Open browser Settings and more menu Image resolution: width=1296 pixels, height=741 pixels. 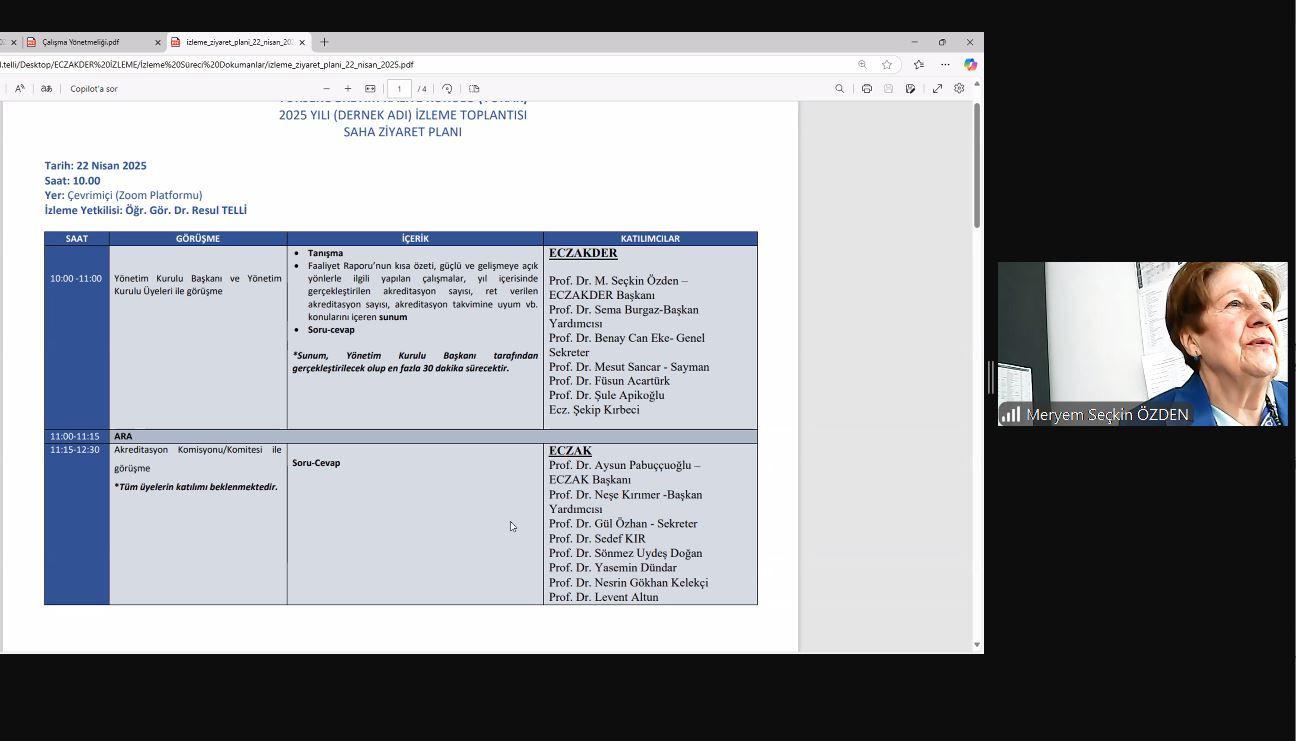945,65
